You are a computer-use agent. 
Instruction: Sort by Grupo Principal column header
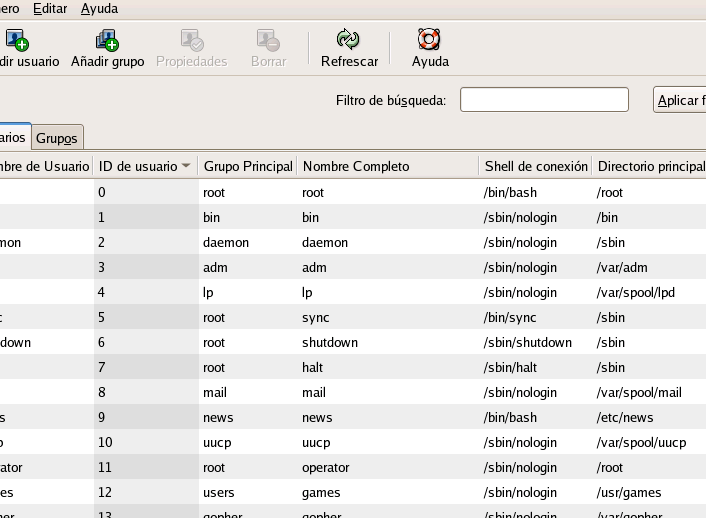(x=248, y=166)
